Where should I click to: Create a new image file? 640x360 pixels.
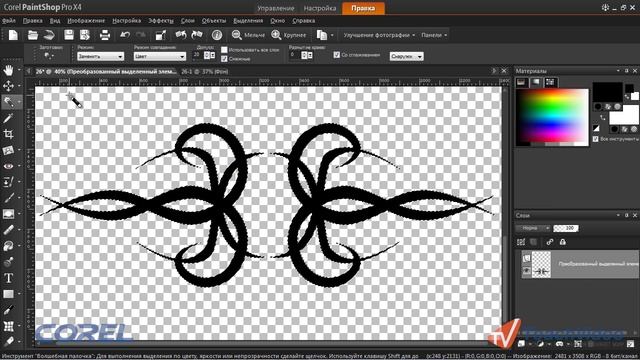pos(13,35)
